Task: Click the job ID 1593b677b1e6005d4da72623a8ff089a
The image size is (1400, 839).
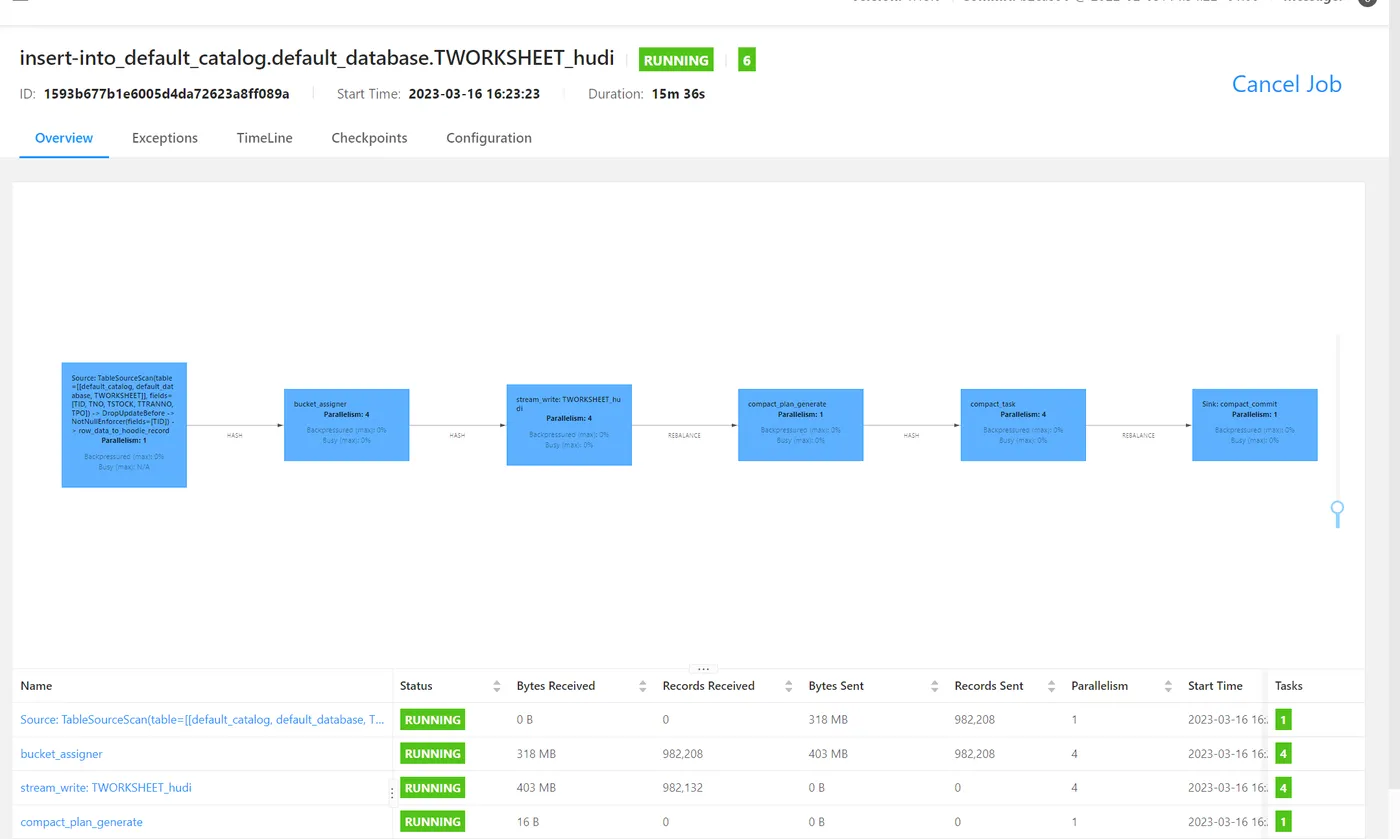Action: [166, 94]
